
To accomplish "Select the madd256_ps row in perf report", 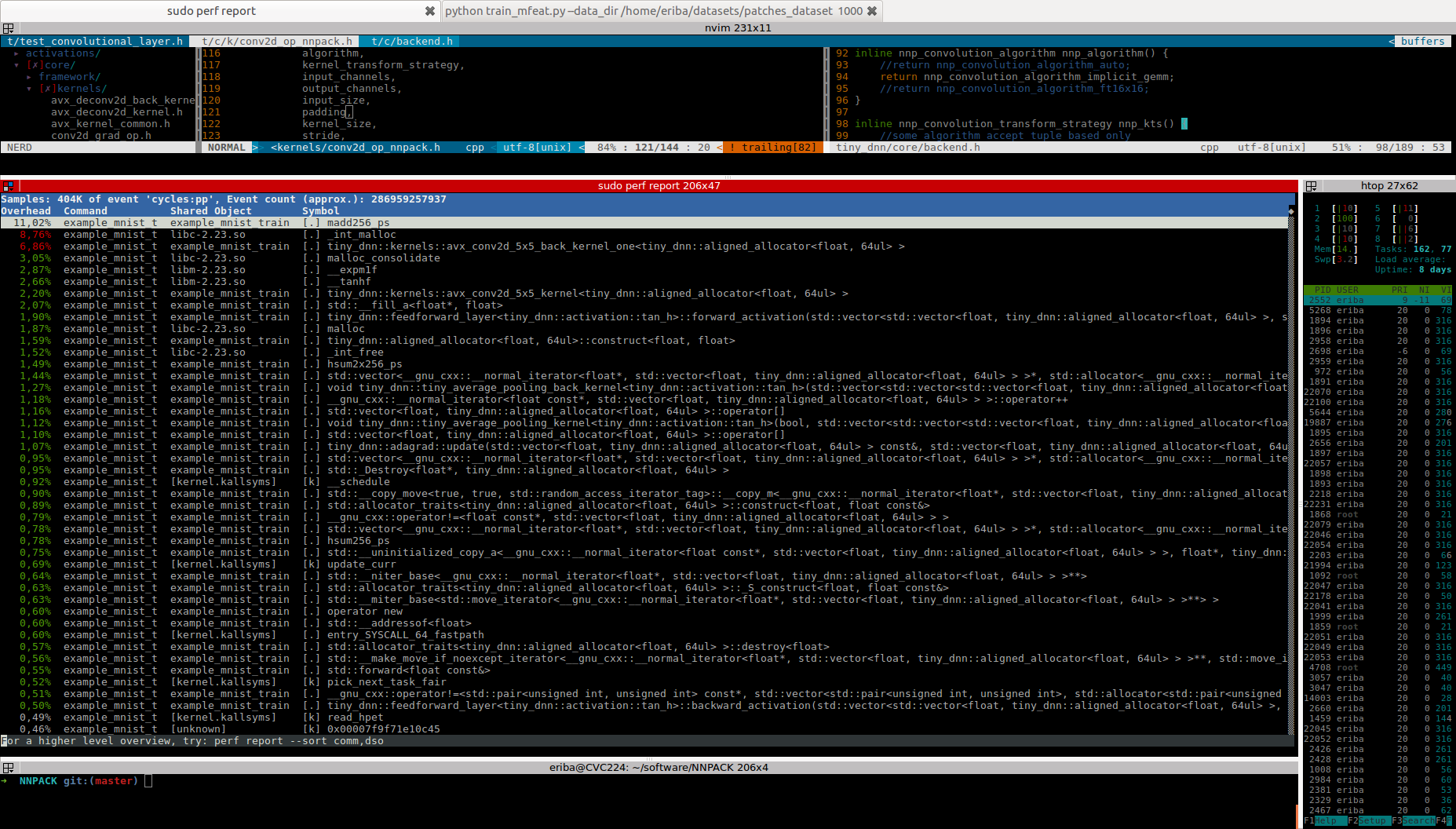I will (644, 223).
